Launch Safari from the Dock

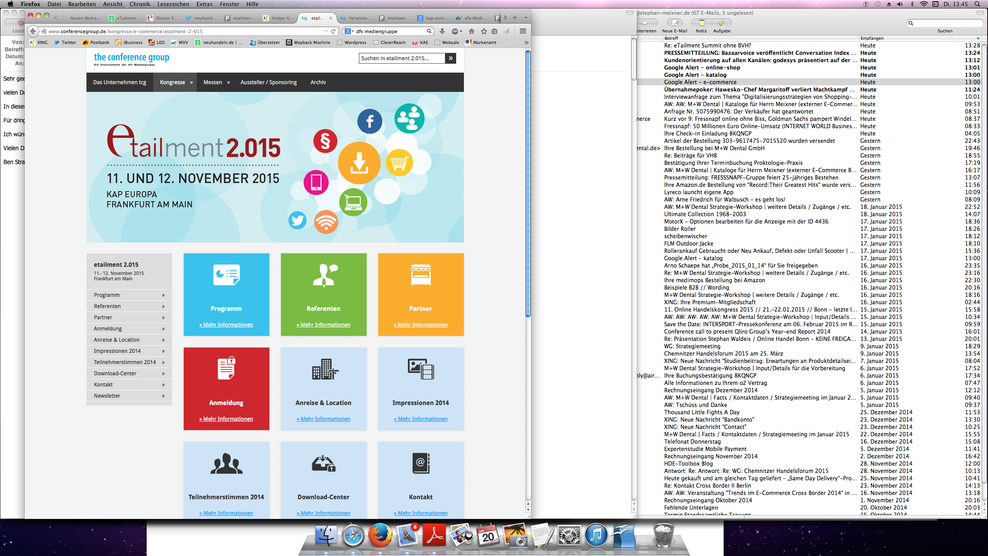point(353,536)
